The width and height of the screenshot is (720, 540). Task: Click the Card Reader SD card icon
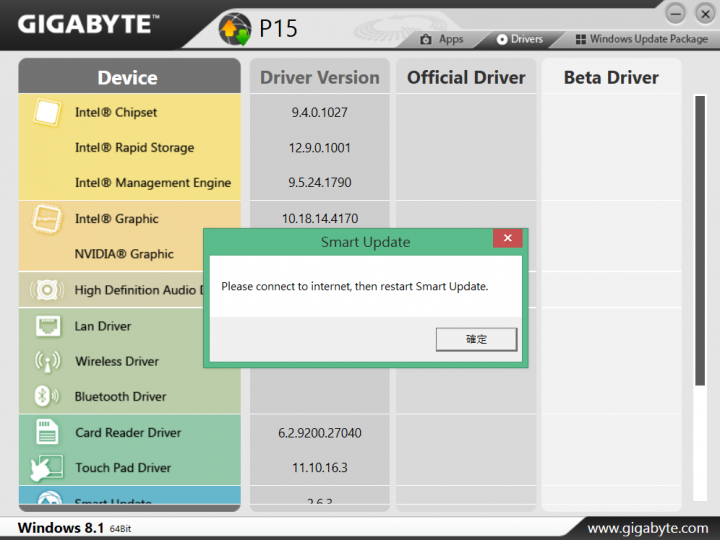[47, 432]
